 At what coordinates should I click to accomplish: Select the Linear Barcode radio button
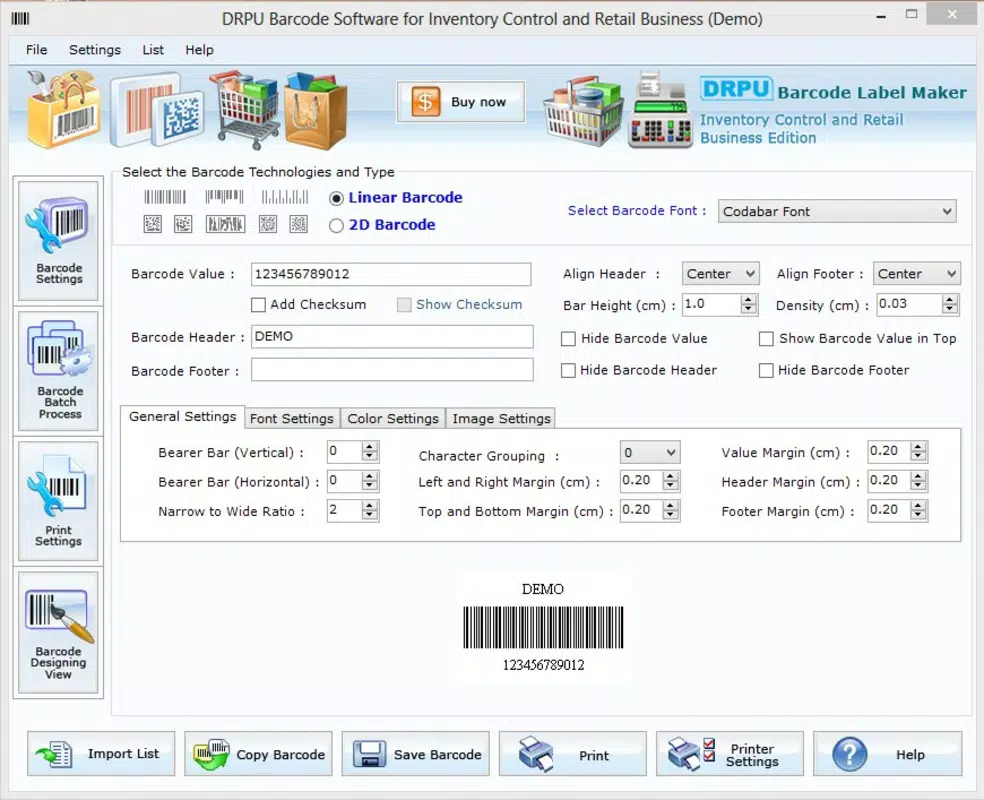(x=336, y=198)
